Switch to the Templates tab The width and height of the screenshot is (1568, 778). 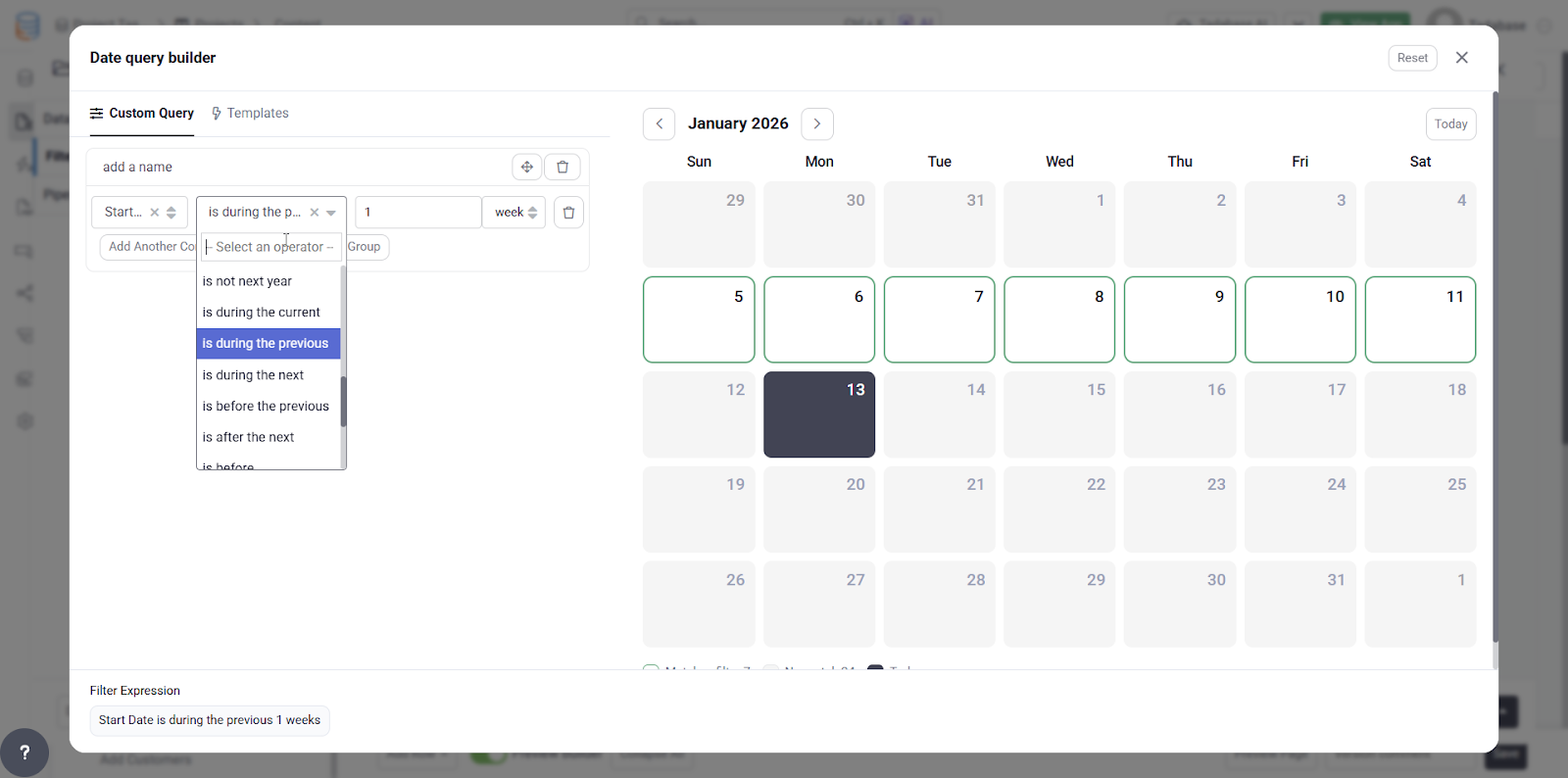251,114
